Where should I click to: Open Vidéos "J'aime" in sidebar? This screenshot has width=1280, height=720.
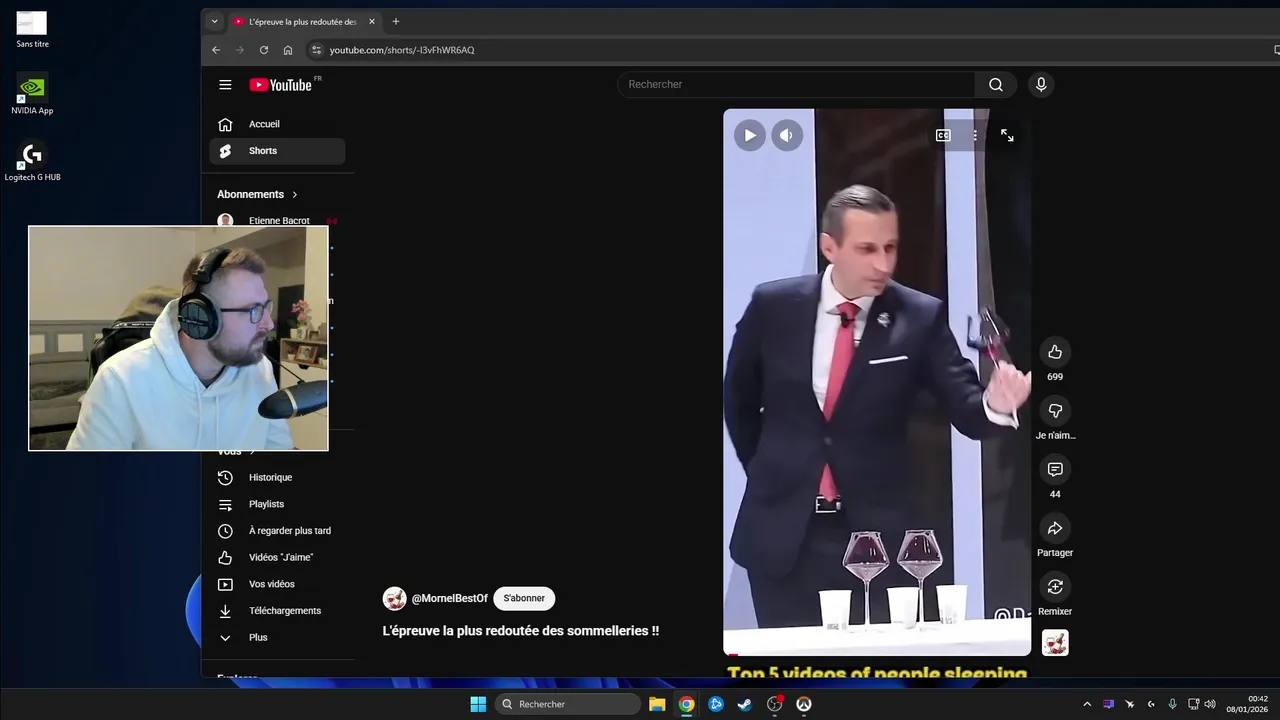277,557
